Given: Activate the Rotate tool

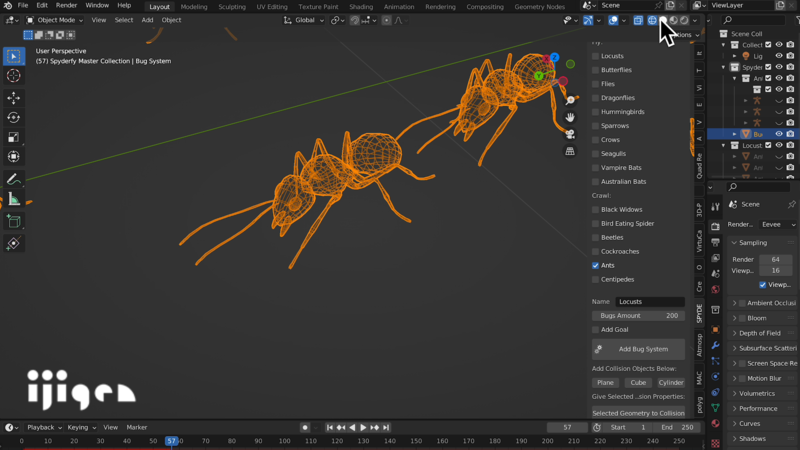Looking at the screenshot, I should click(14, 117).
